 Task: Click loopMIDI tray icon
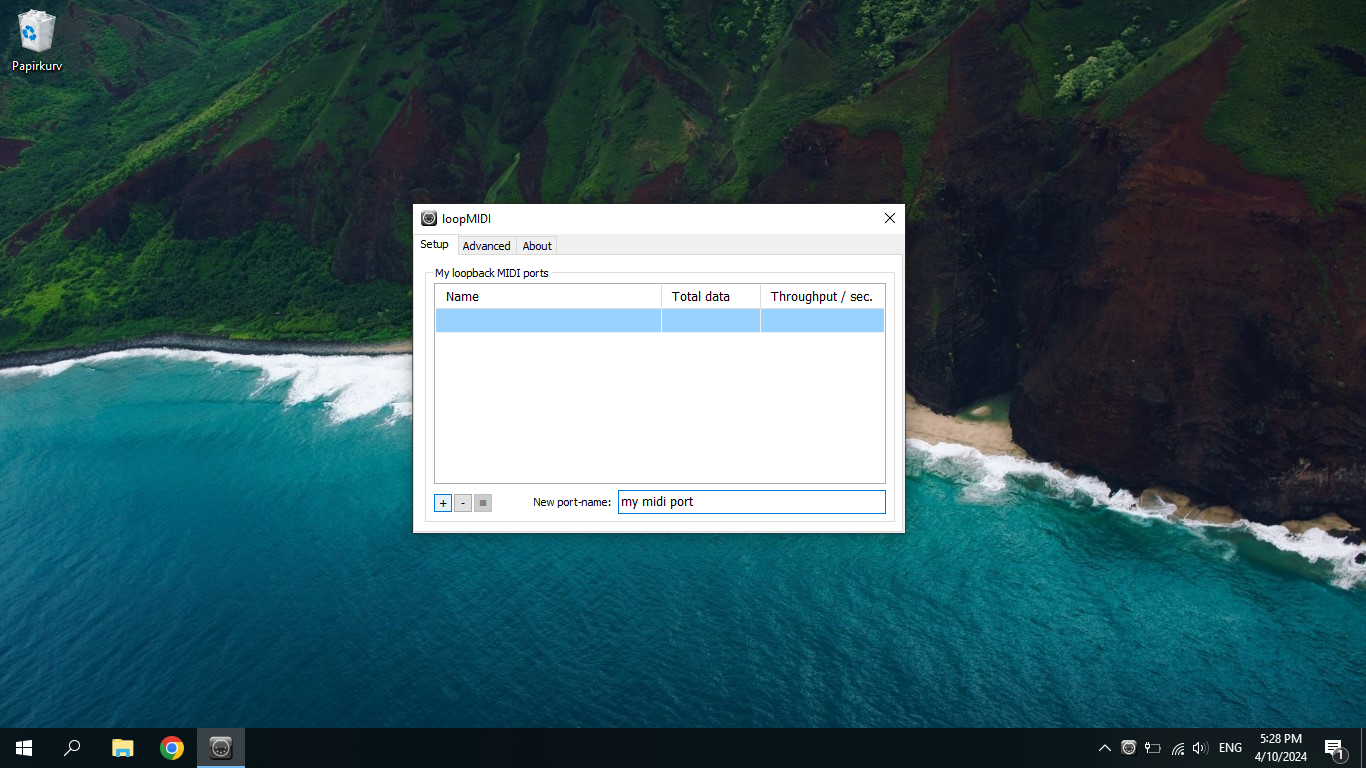(x=1129, y=748)
